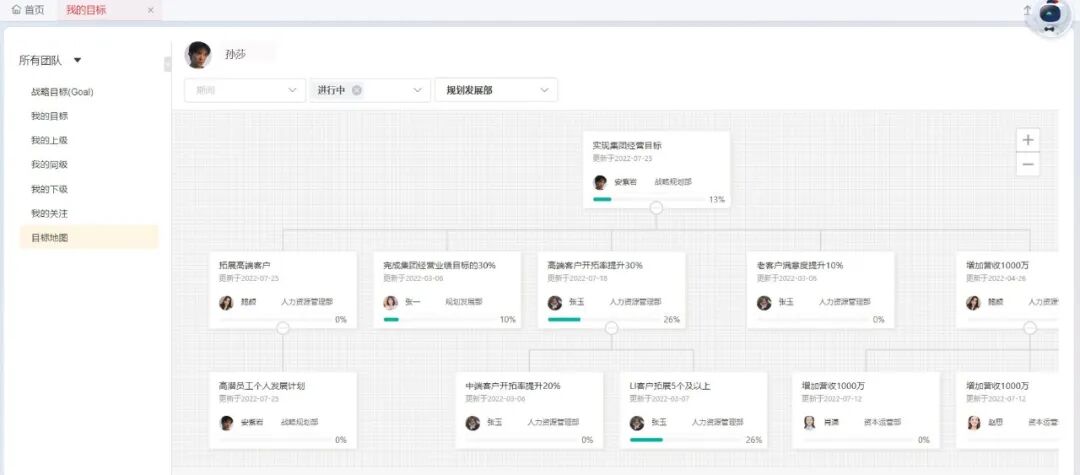Open the 规划发展部 department dropdown

pos(496,90)
